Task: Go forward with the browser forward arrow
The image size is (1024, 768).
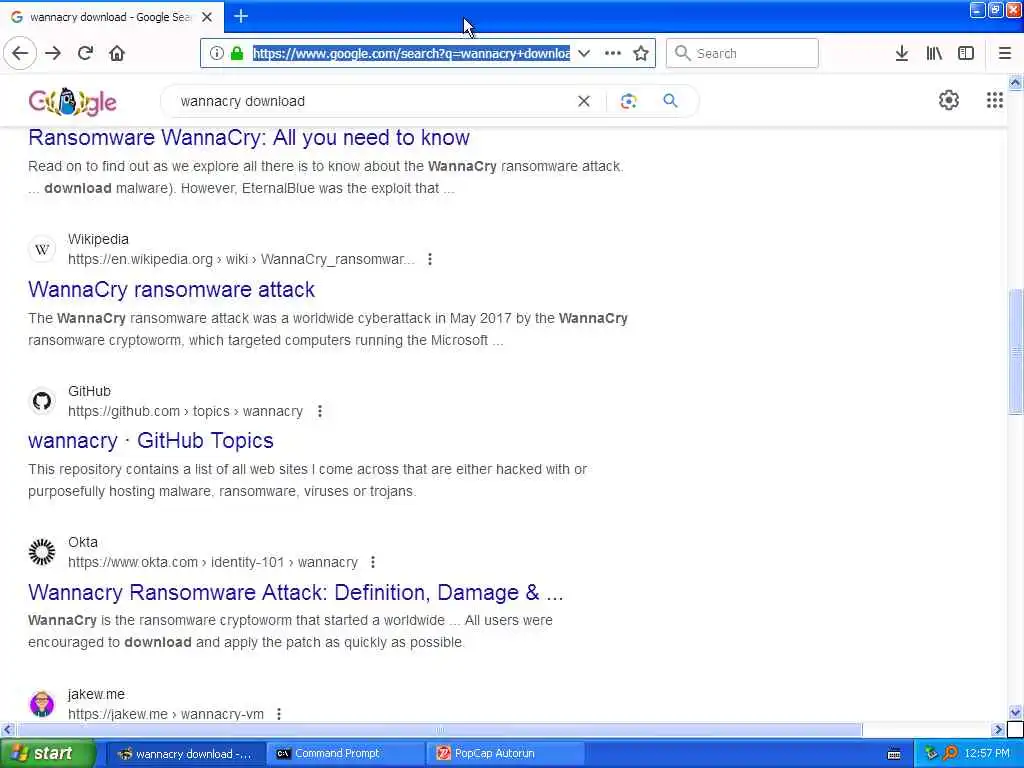Action: tap(53, 53)
